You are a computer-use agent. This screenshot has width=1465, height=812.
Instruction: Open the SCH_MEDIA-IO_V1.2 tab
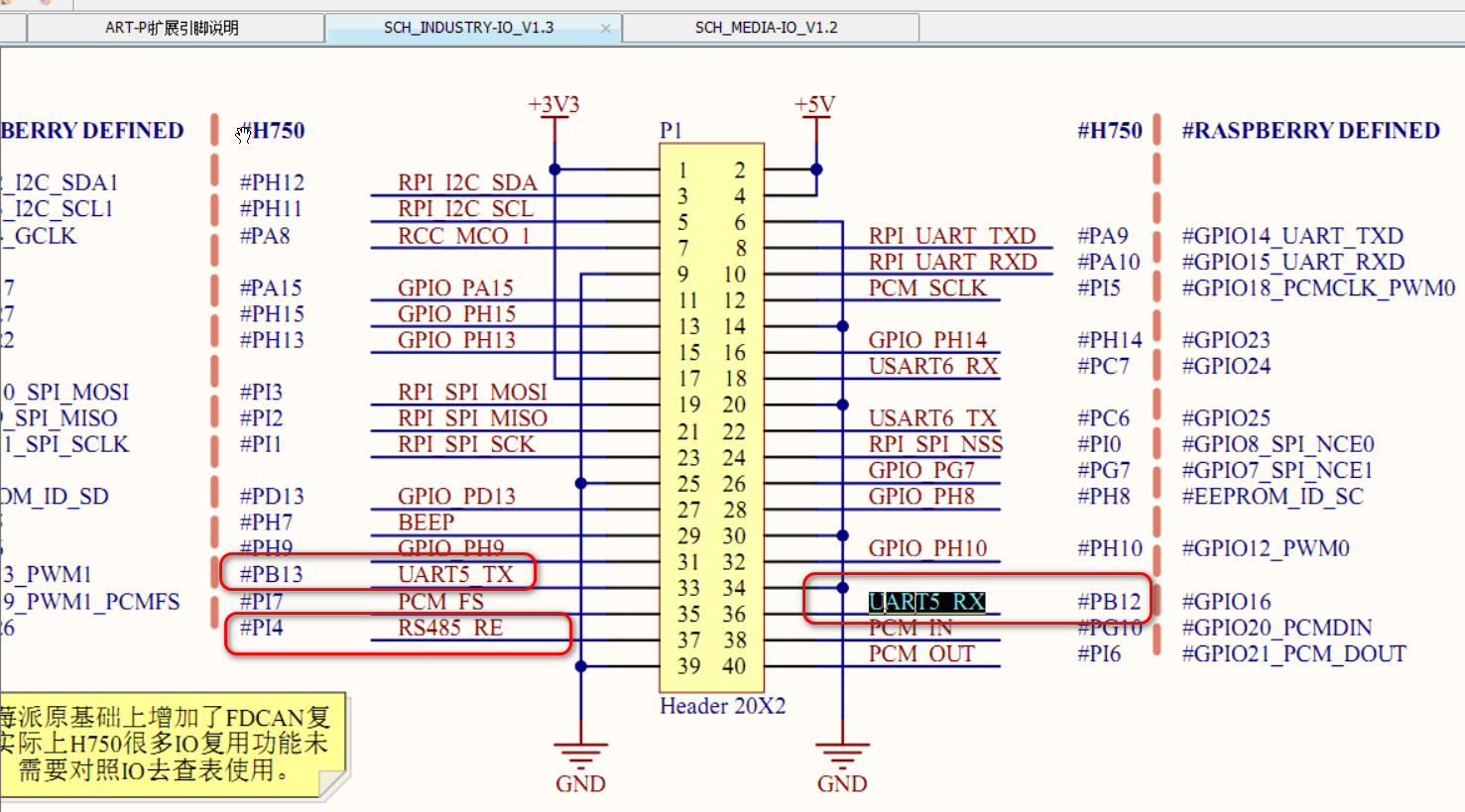click(767, 28)
